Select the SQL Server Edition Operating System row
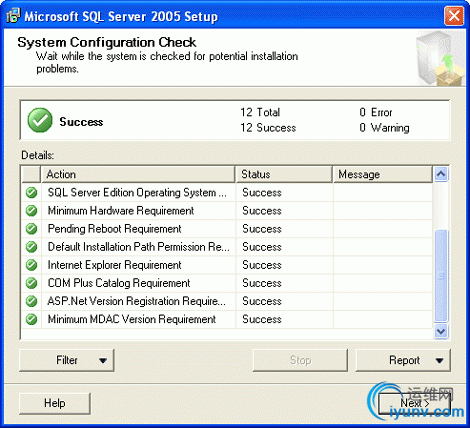This screenshot has width=470, height=428. [x=227, y=193]
